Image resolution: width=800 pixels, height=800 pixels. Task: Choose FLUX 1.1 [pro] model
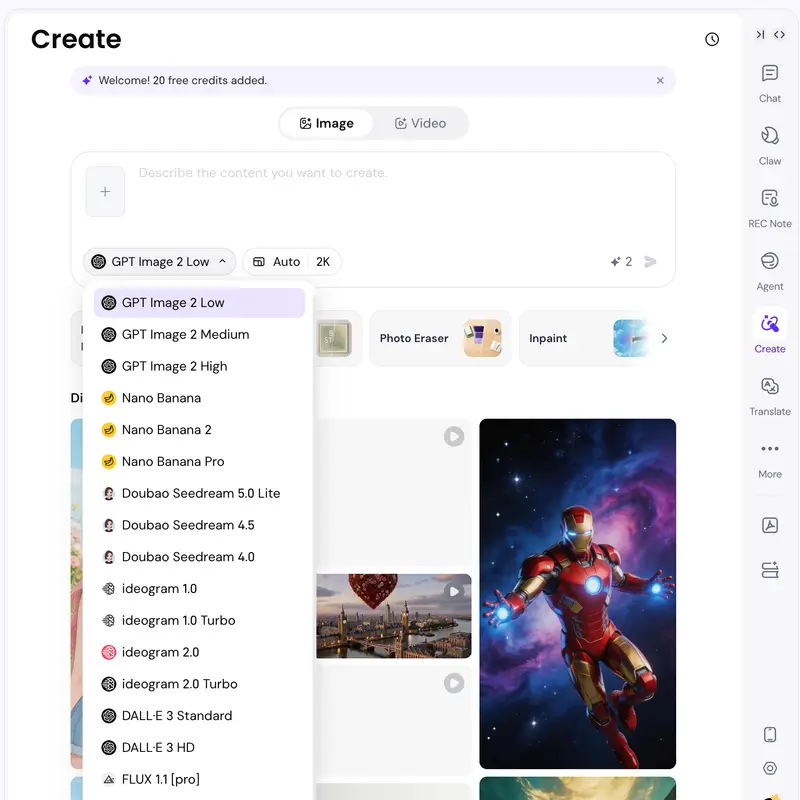tap(199, 779)
